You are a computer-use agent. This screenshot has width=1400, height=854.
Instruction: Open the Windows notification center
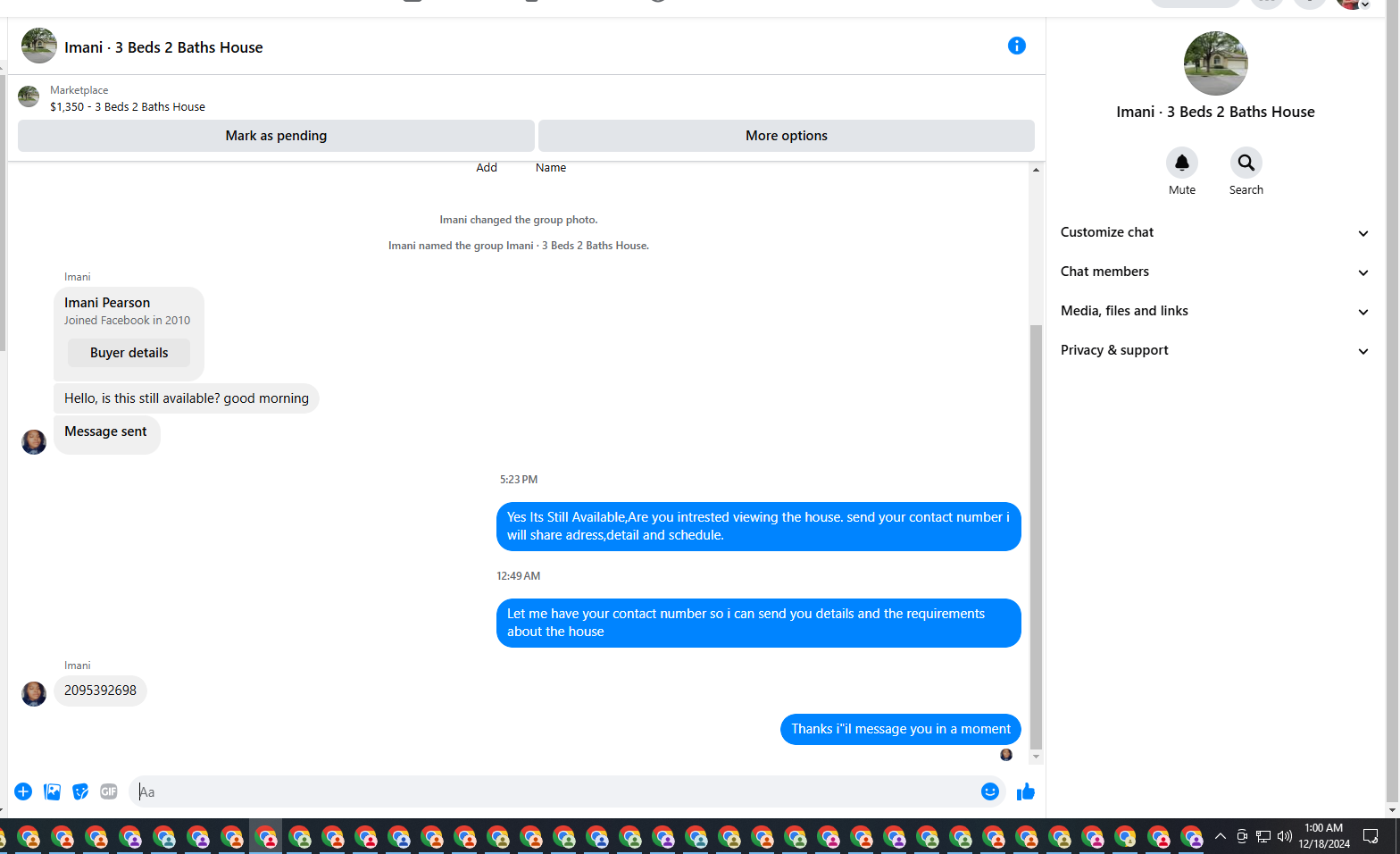tap(1371, 836)
